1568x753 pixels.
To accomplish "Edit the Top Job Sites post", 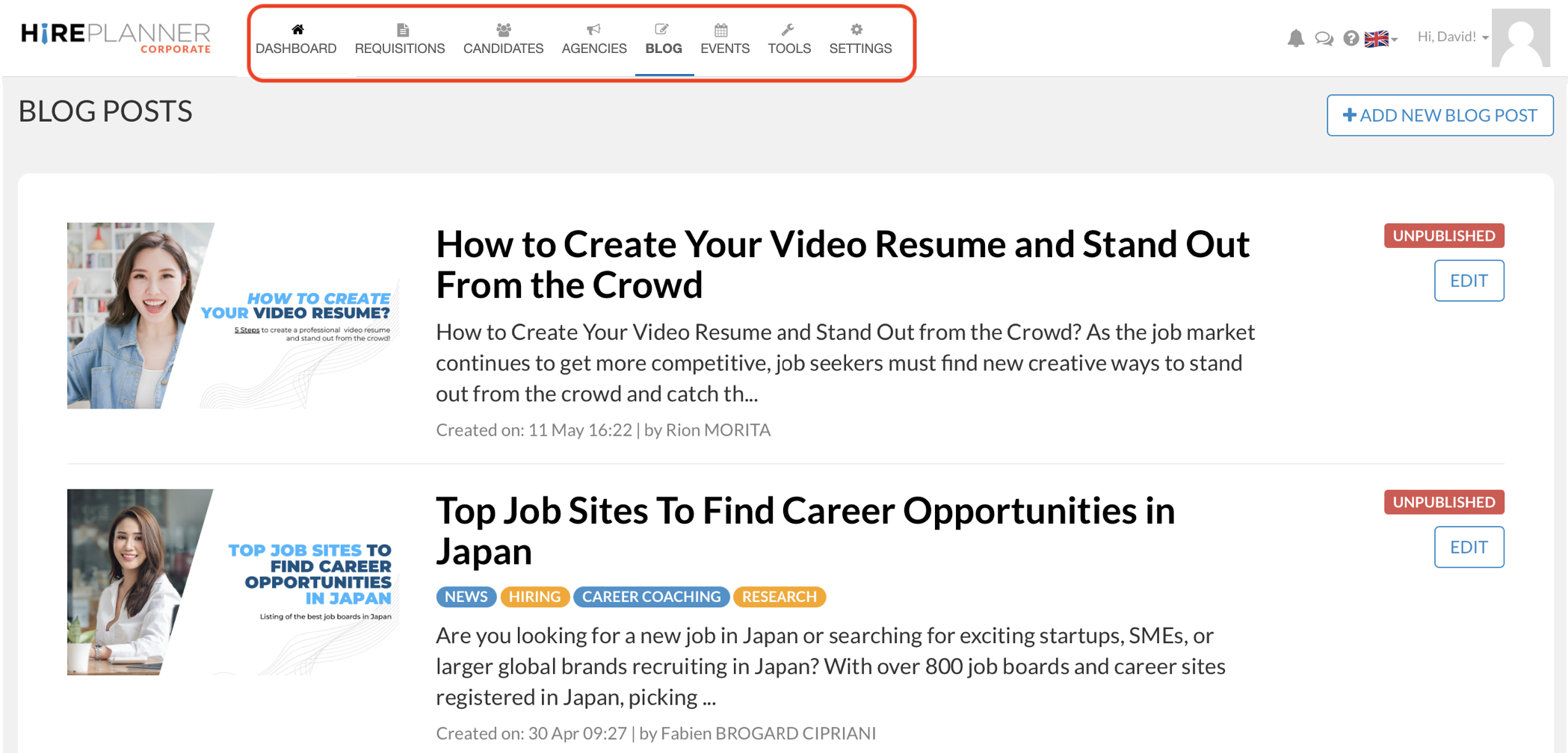I will [1469, 547].
